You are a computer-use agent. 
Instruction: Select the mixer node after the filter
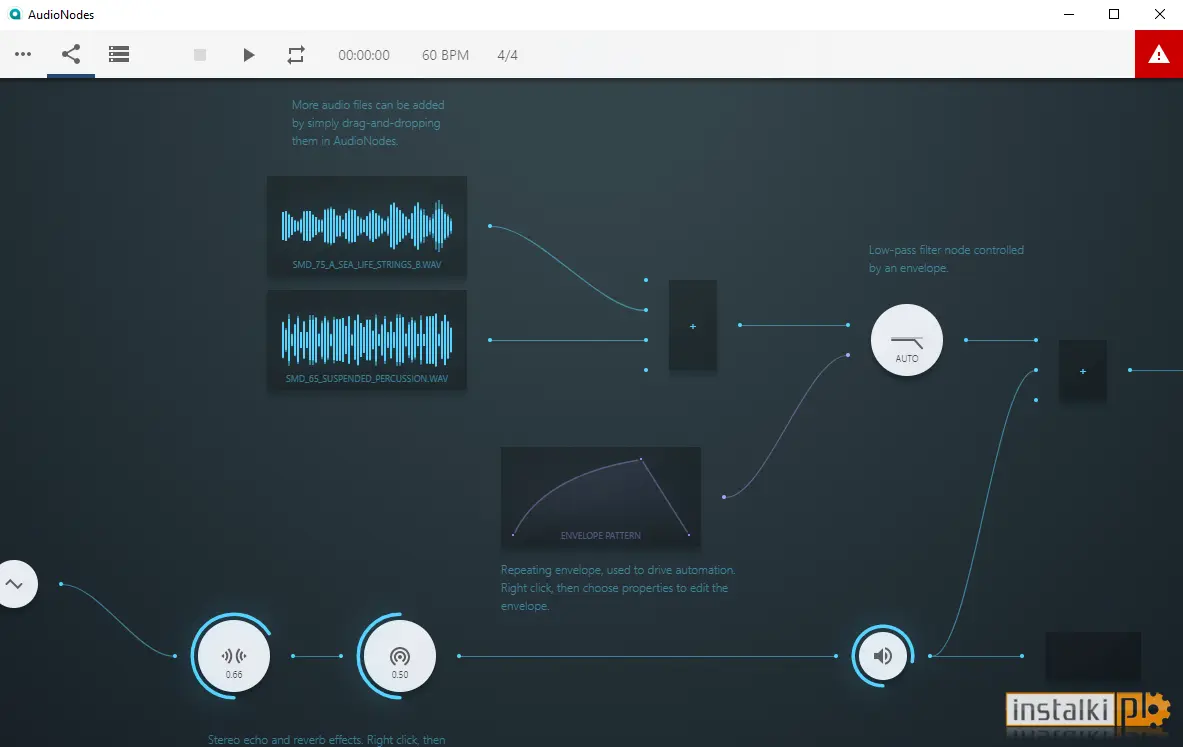pos(1083,370)
